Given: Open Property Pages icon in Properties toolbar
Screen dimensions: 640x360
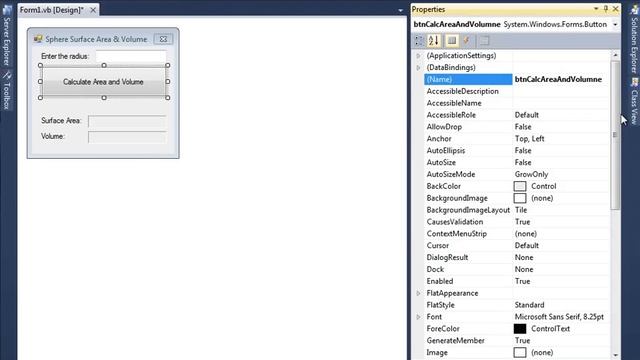Looking at the screenshot, I should [x=484, y=40].
